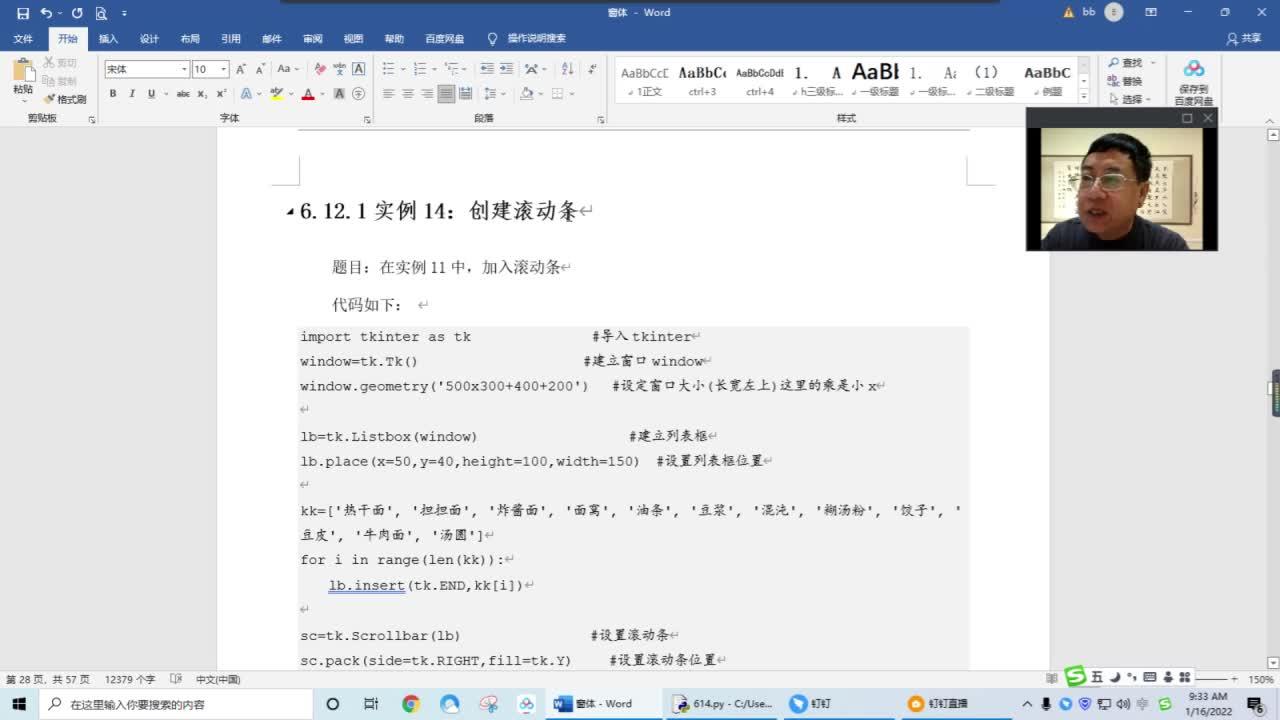Image resolution: width=1280 pixels, height=720 pixels.
Task: Click the Increase Indent icon
Action: [507, 69]
